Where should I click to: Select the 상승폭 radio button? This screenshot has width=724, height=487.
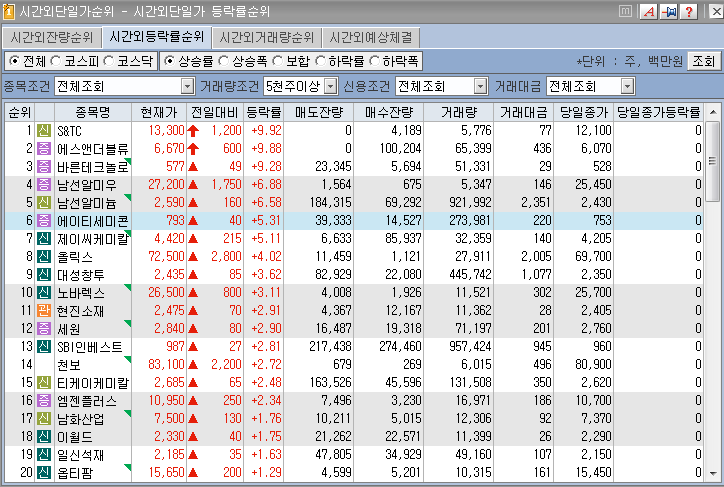(x=223, y=61)
